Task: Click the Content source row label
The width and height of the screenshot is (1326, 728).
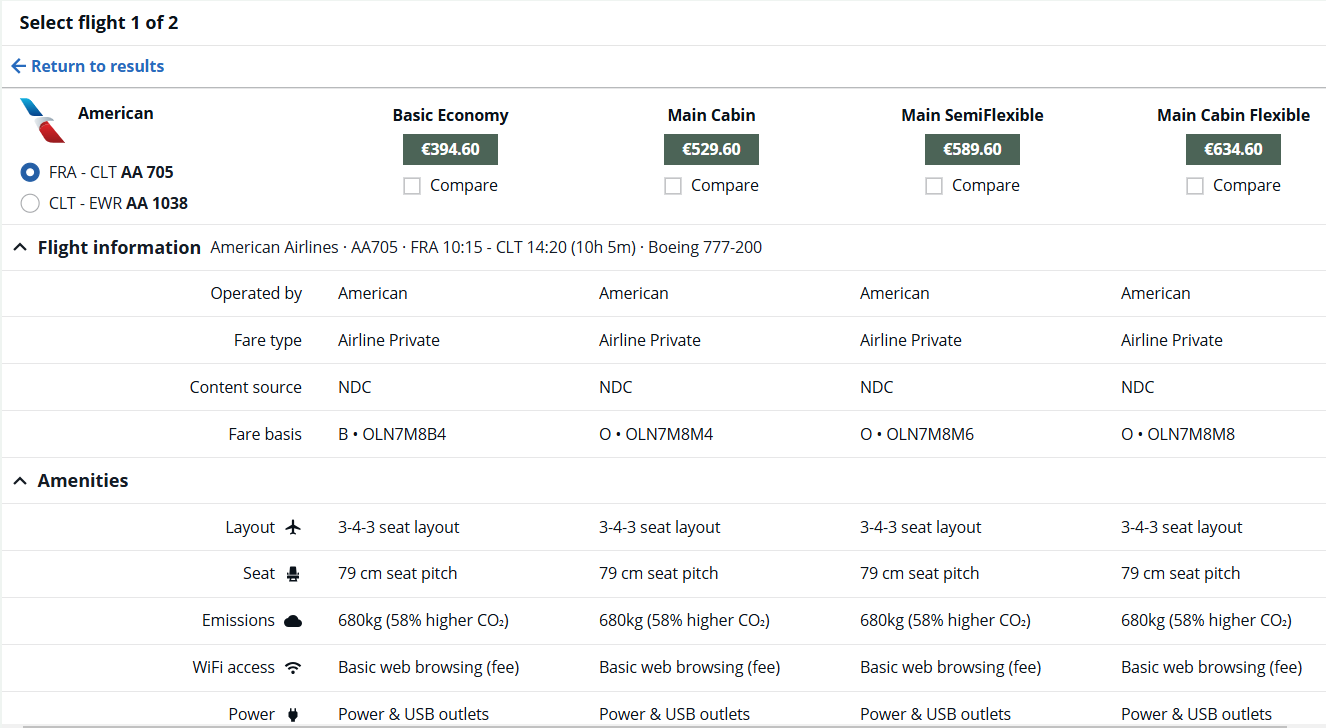Action: coord(246,387)
